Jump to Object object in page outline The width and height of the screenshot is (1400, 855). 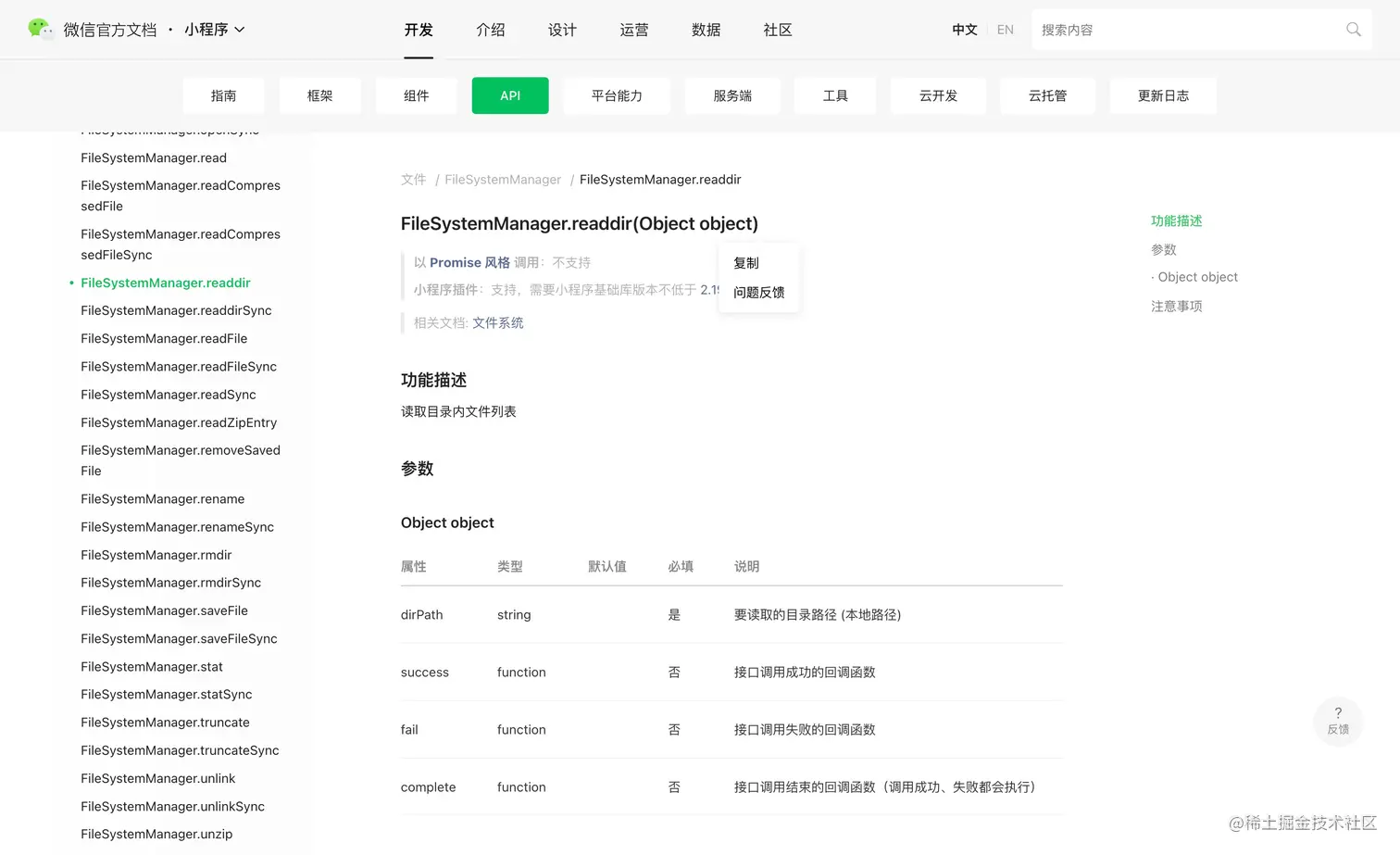coord(1197,277)
